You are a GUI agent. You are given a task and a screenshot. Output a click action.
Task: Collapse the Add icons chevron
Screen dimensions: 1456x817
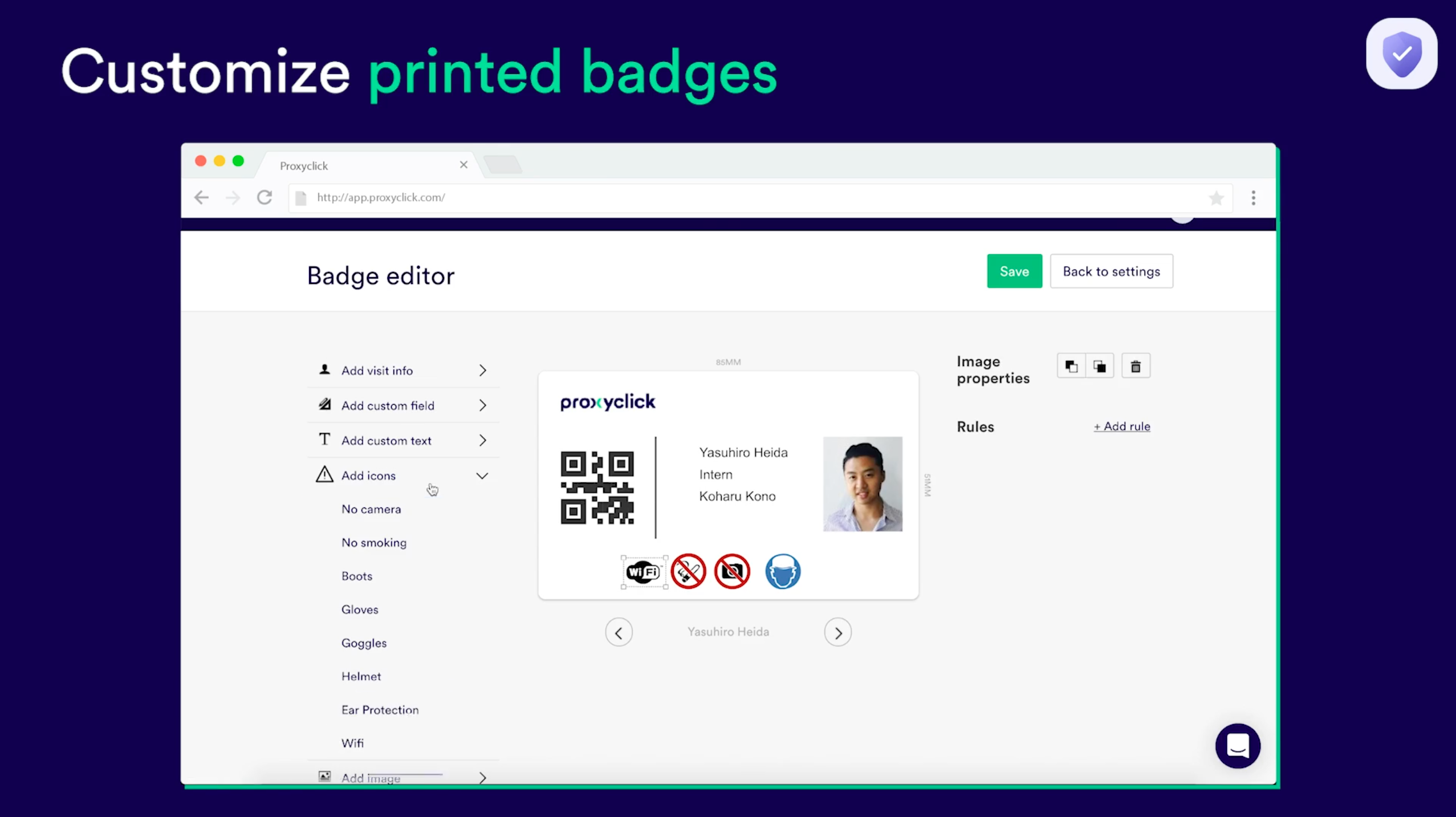point(482,476)
